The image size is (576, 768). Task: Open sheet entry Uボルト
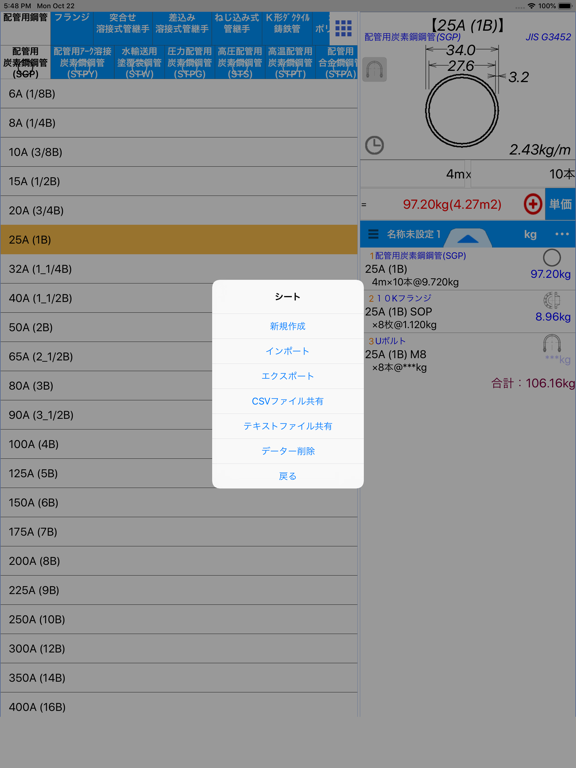click(x=468, y=354)
